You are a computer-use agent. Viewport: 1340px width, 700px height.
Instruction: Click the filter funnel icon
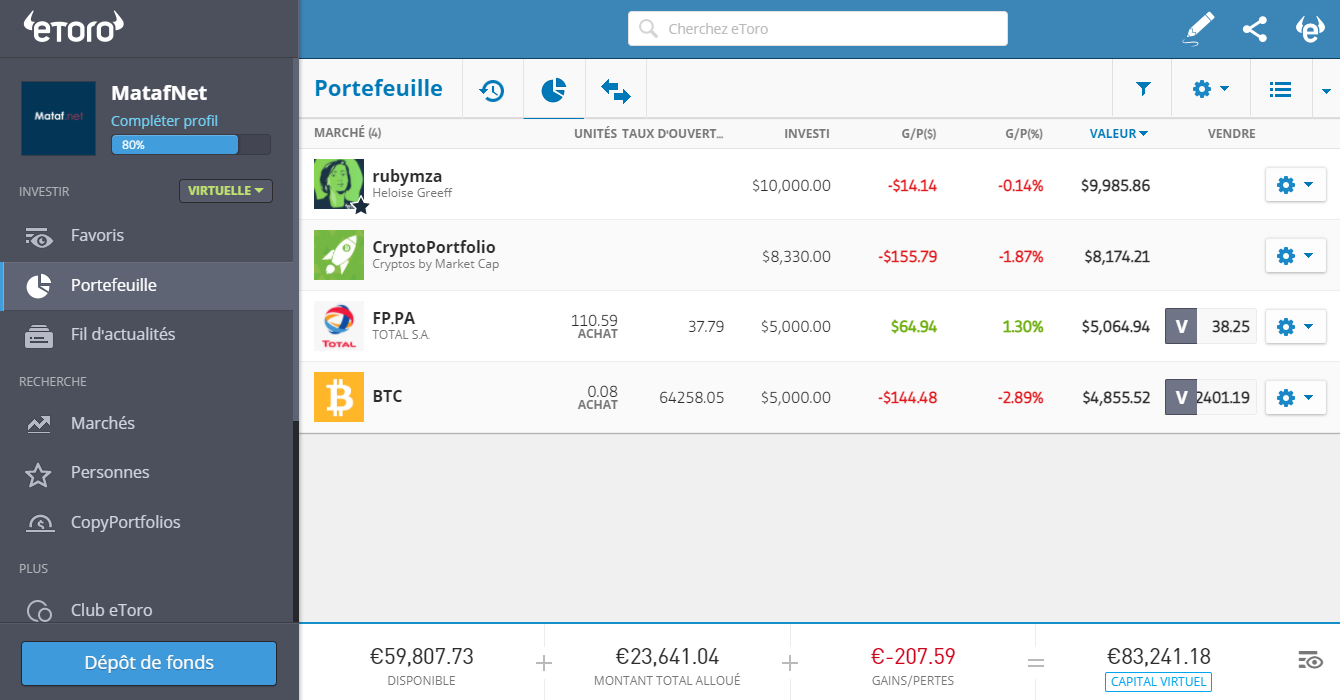click(1144, 89)
